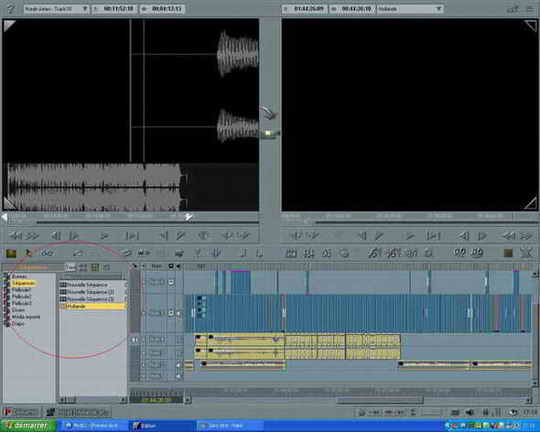The width and height of the screenshot is (540, 432).
Task: Play the sequence in the master viewer
Action: pos(410,236)
